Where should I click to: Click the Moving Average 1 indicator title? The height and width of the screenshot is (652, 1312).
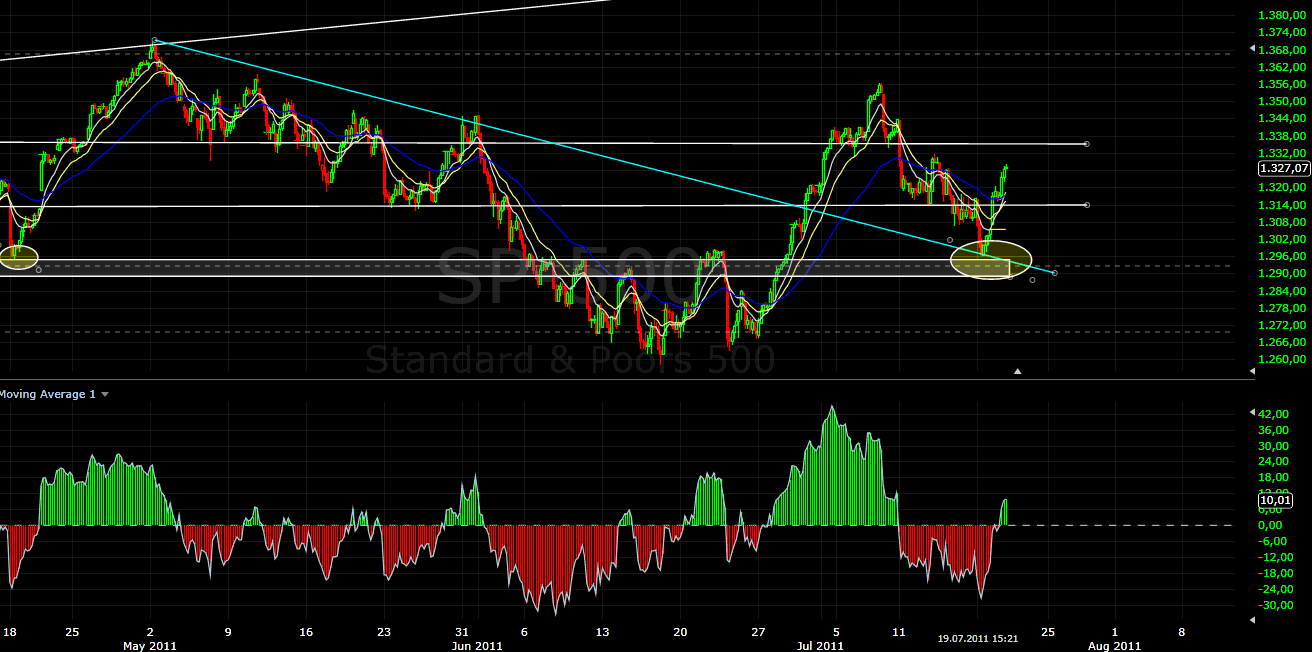coord(47,395)
